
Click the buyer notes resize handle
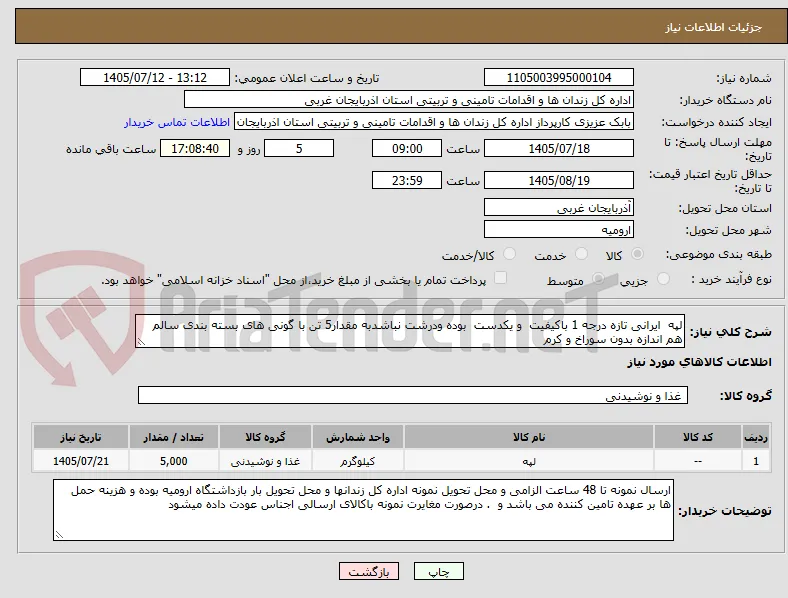[59, 535]
